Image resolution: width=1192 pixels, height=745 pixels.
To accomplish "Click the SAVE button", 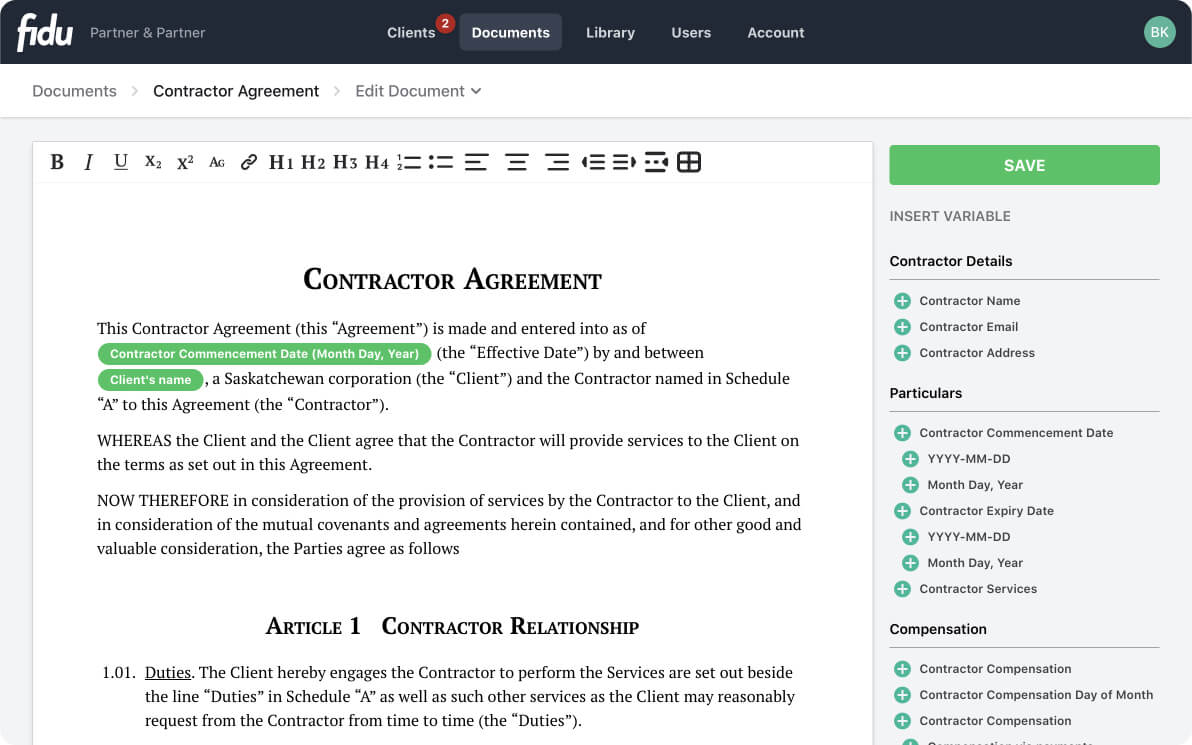I will 1024,164.
